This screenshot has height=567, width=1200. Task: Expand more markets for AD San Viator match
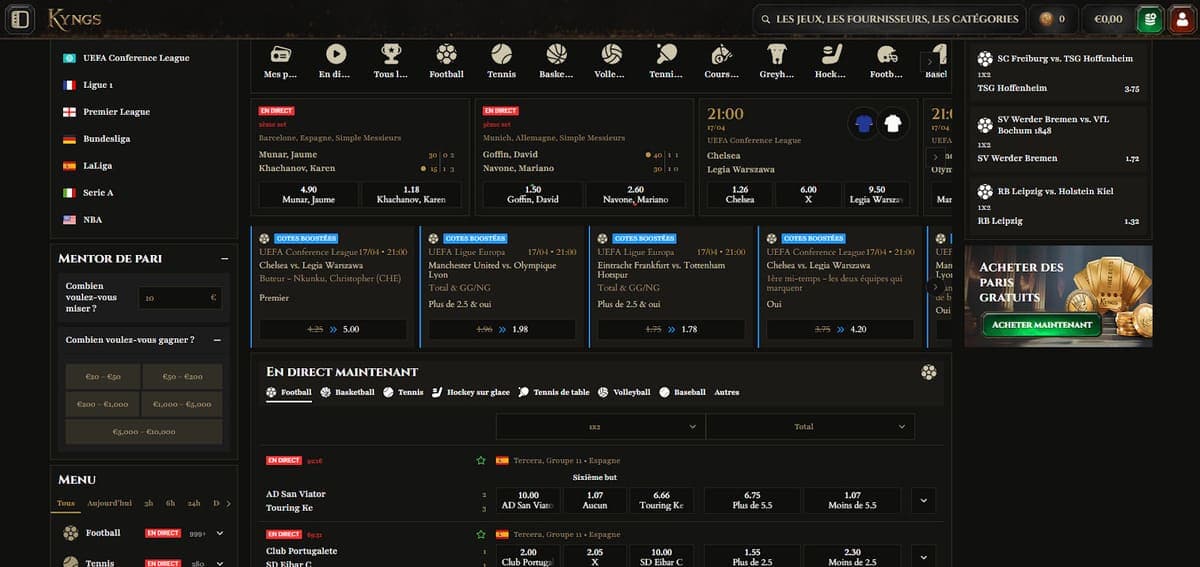pos(923,500)
